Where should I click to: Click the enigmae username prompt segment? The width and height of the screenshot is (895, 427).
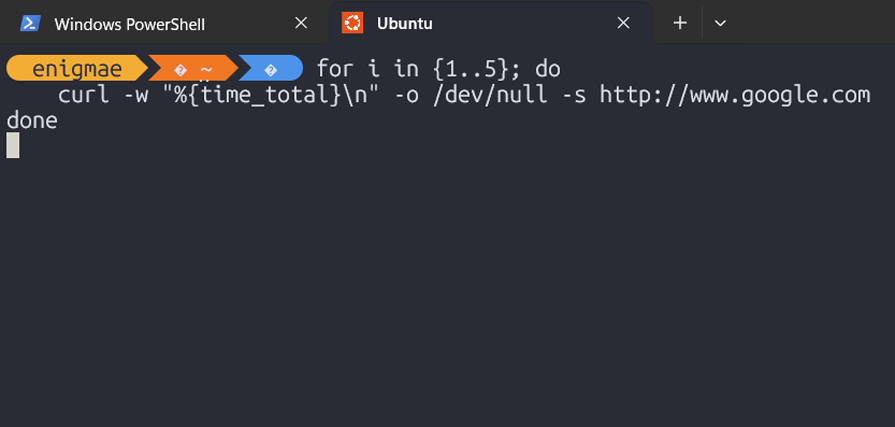[x=77, y=69]
